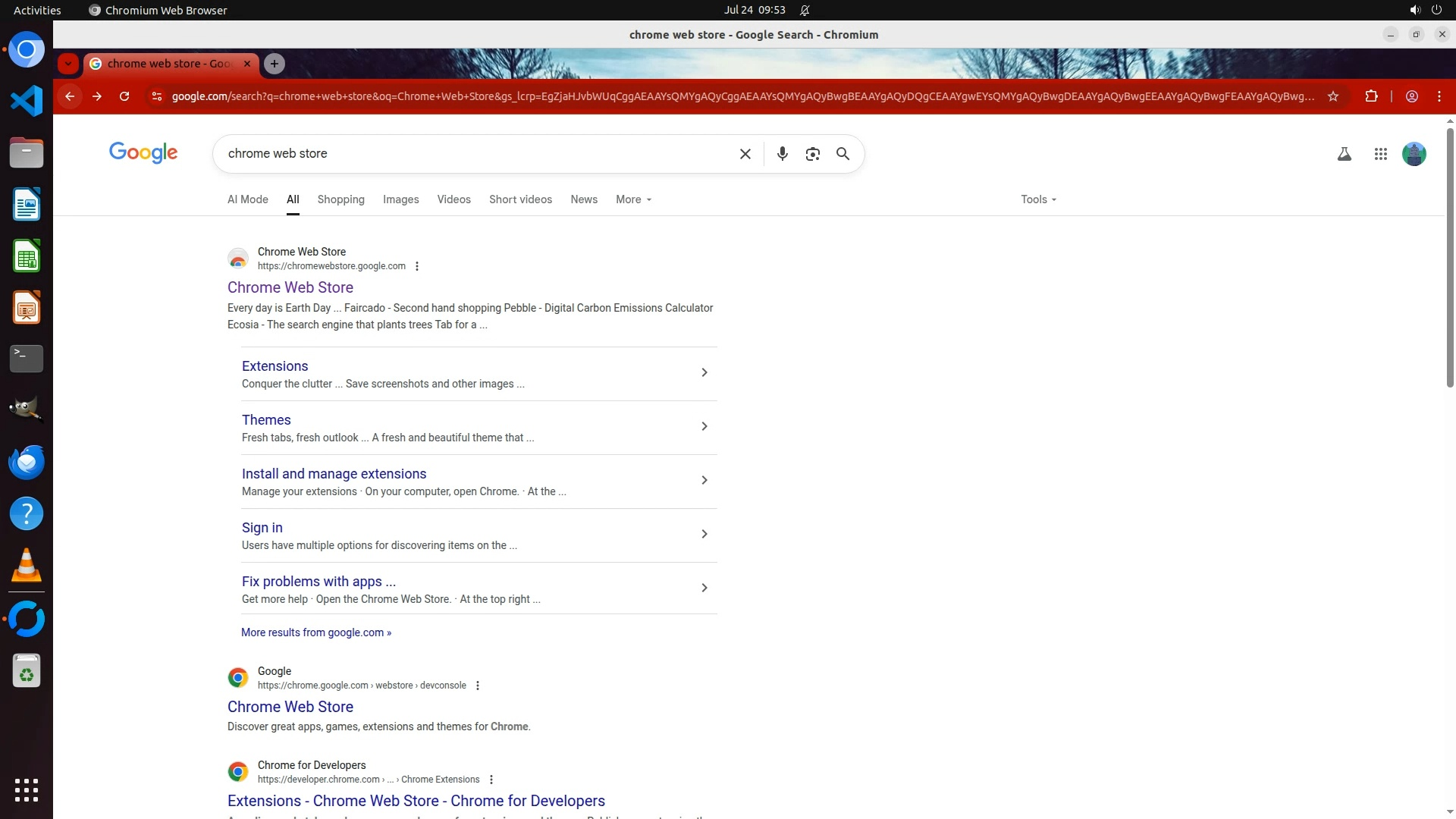Screen dimensions: 1456x819
Task: Bookmark this page with star icon
Action: 1332,96
